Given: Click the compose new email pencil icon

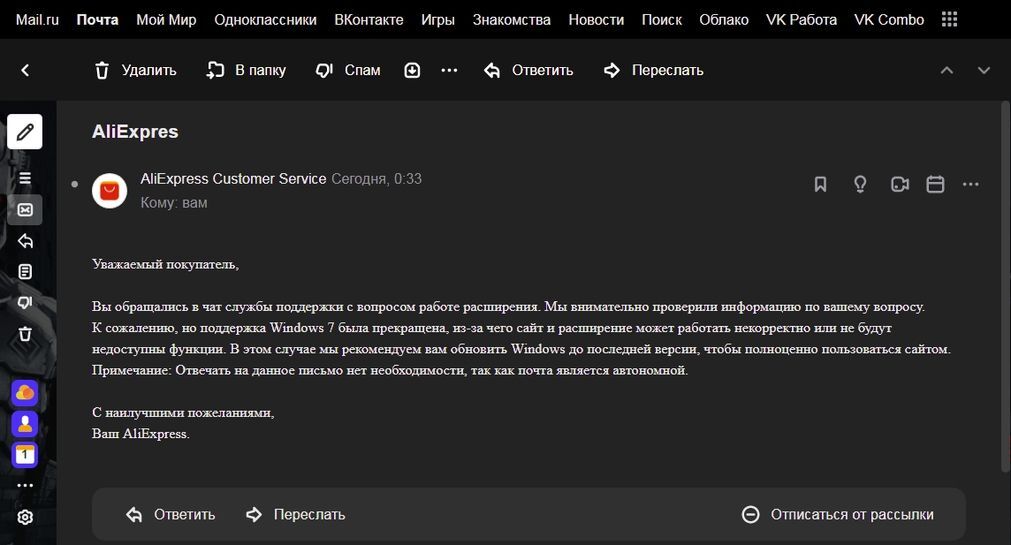Looking at the screenshot, I should click(25, 132).
